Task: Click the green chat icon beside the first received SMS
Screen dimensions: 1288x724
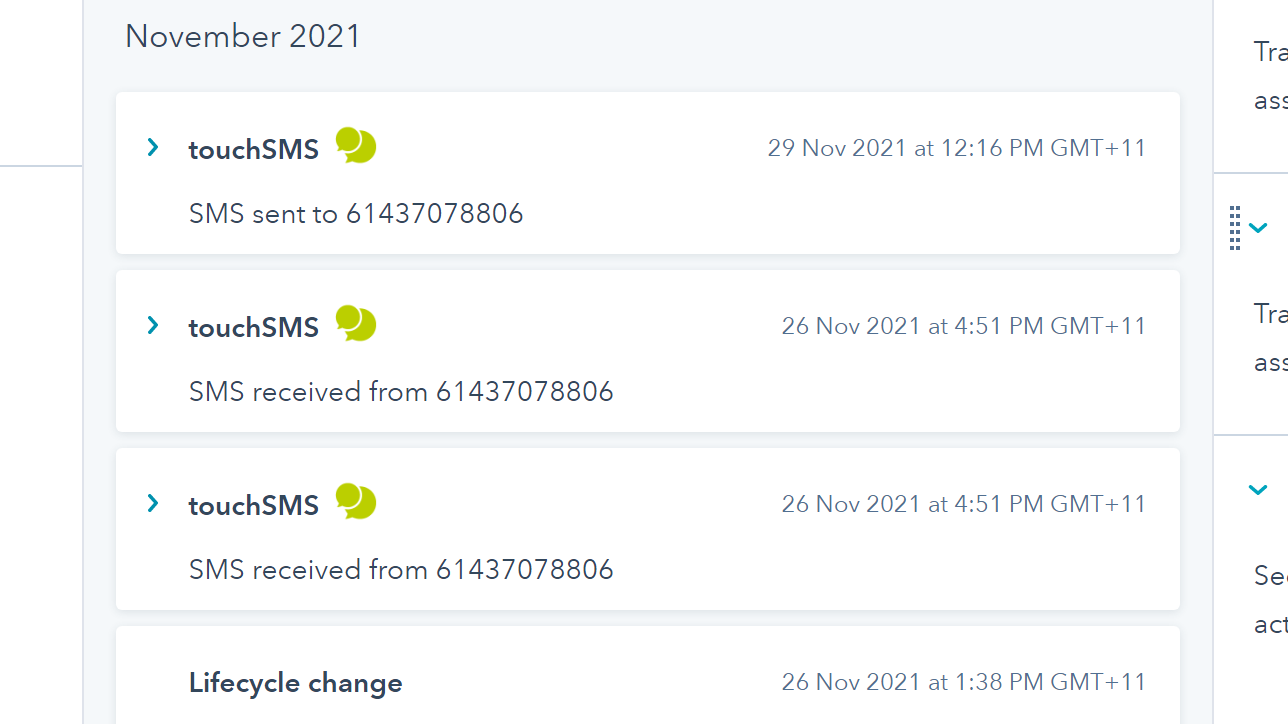Action: (x=355, y=323)
